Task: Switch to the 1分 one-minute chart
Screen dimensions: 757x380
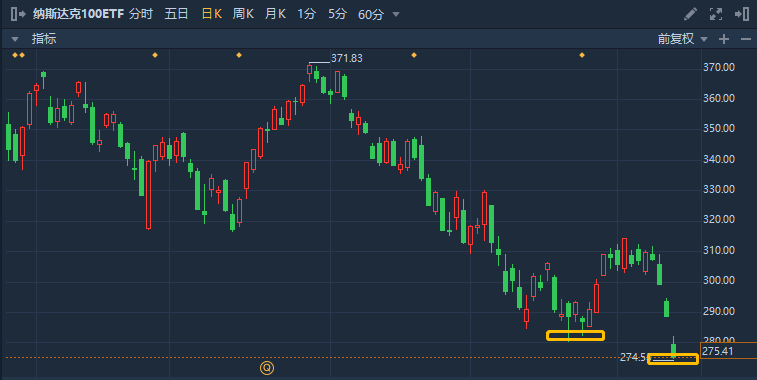Action: 307,14
